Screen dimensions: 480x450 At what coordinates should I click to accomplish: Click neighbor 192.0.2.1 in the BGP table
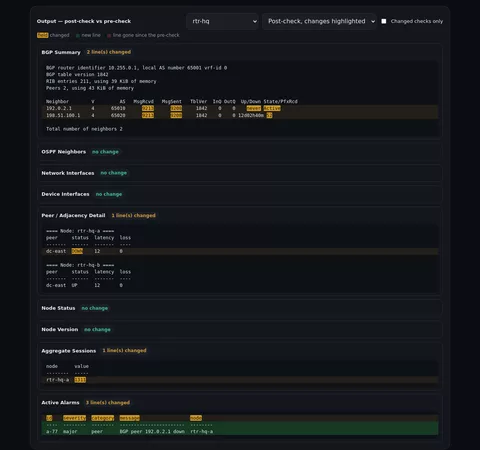point(59,108)
